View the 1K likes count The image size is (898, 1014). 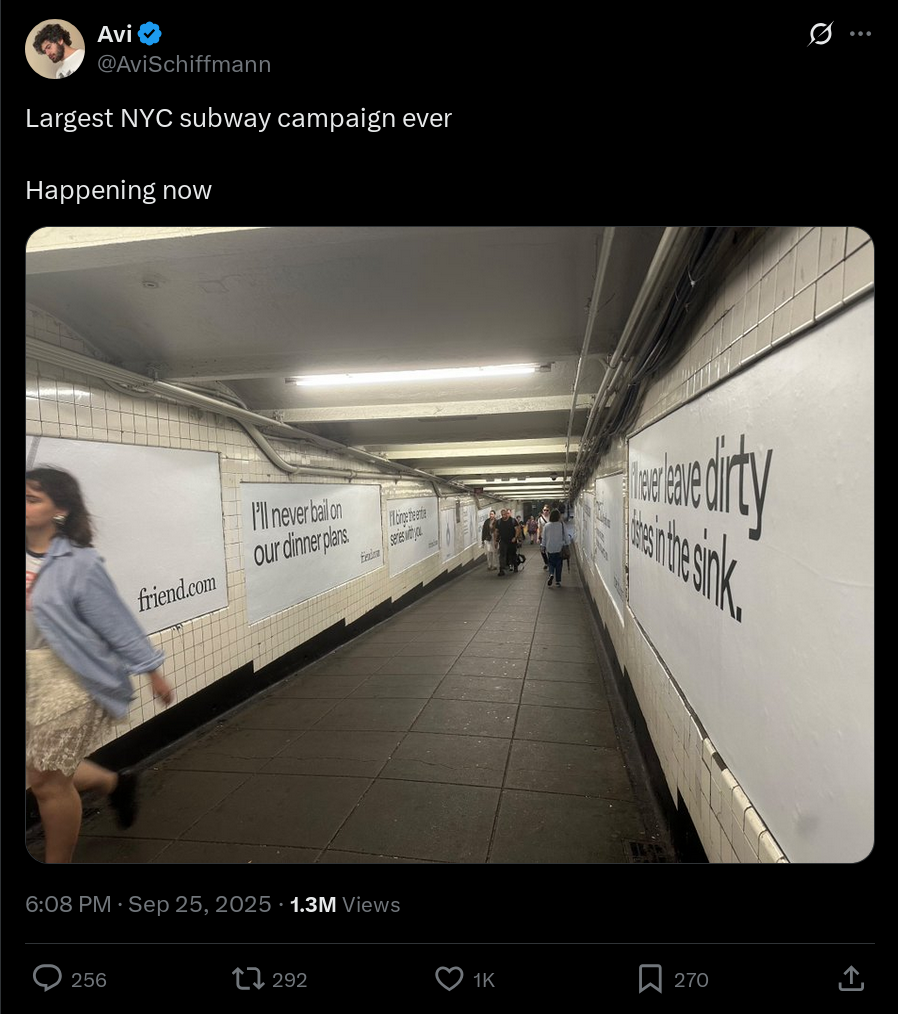(484, 980)
